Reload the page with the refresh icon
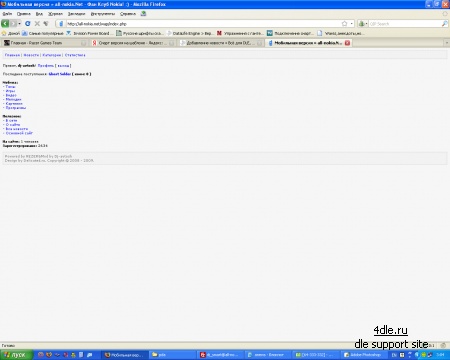Image resolution: width=450 pixels, height=360 pixels. 28,24
